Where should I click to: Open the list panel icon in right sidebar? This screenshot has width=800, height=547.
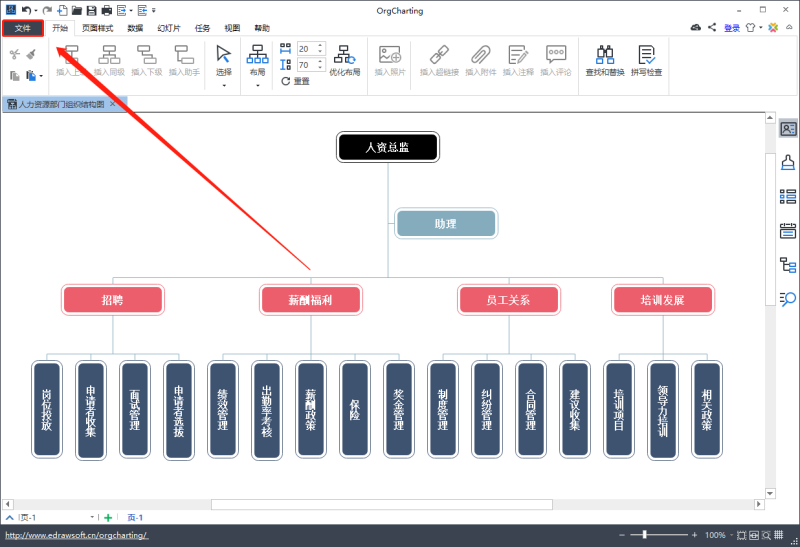coord(788,196)
